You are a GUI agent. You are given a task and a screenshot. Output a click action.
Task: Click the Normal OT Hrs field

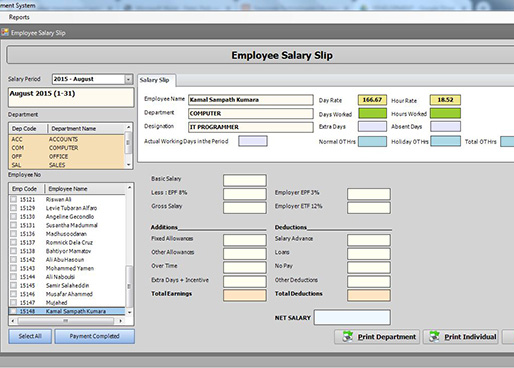pyautogui.click(x=372, y=141)
